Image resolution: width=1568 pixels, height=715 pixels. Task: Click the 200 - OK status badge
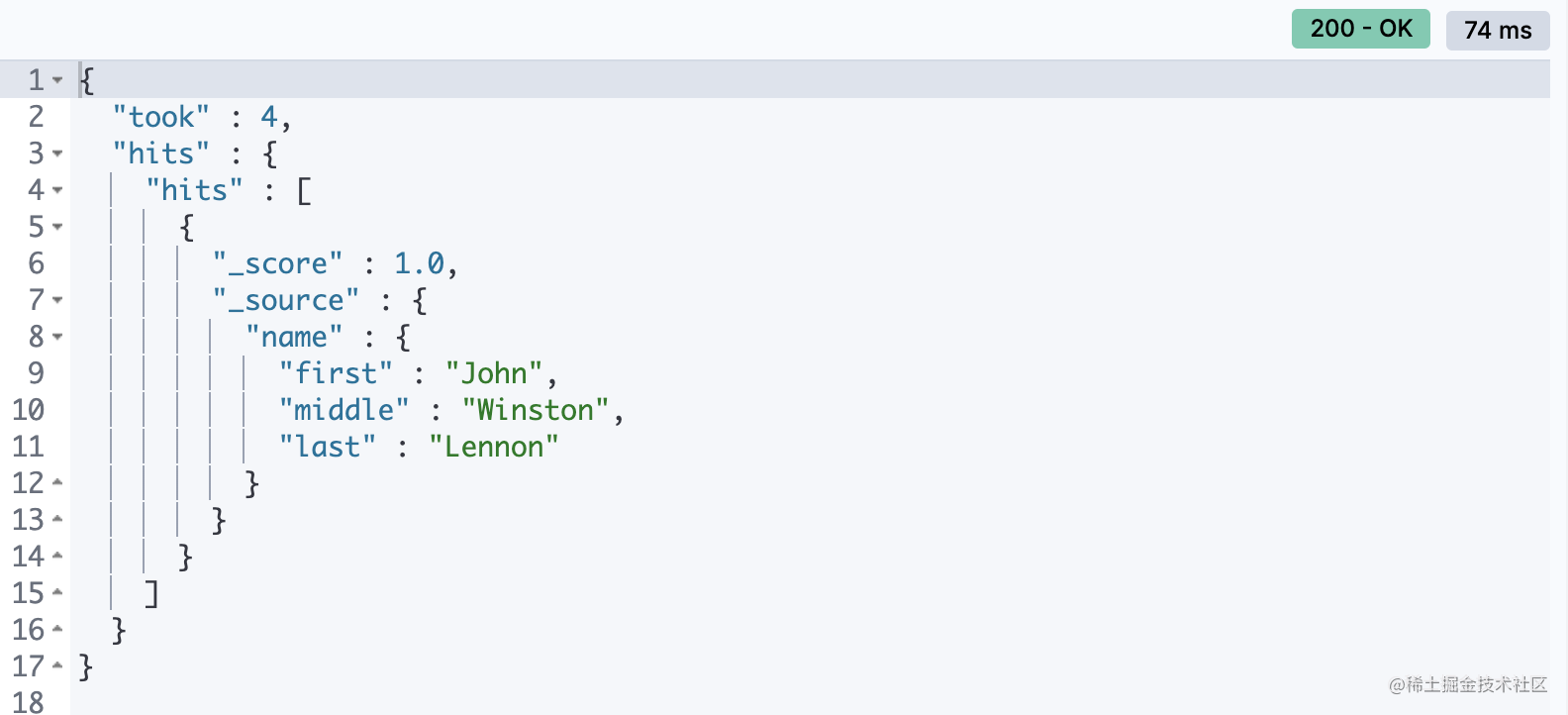coord(1360,29)
